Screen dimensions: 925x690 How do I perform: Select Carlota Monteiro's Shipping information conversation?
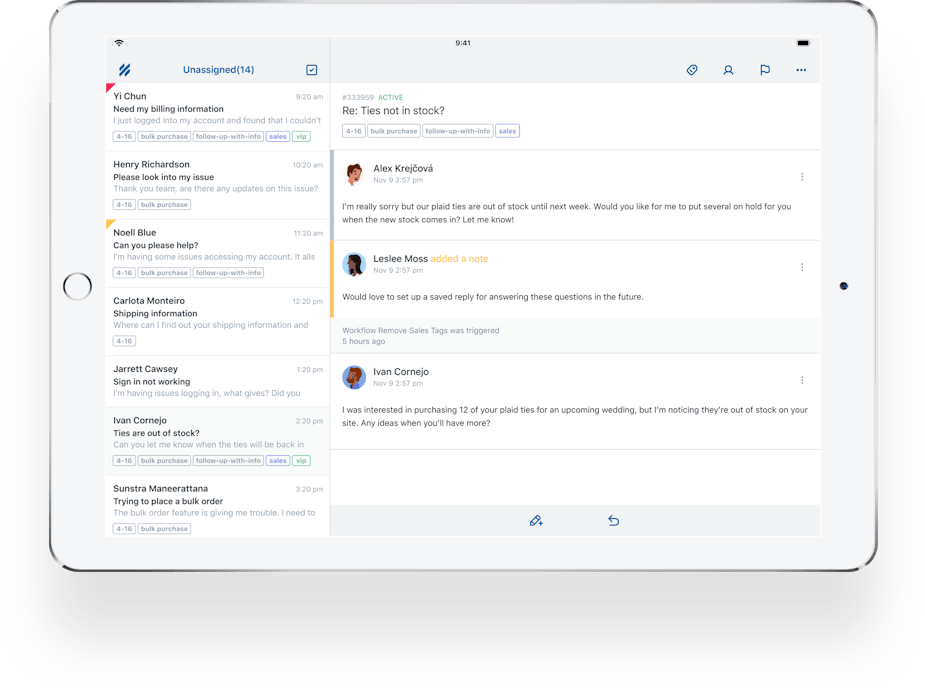click(217, 320)
